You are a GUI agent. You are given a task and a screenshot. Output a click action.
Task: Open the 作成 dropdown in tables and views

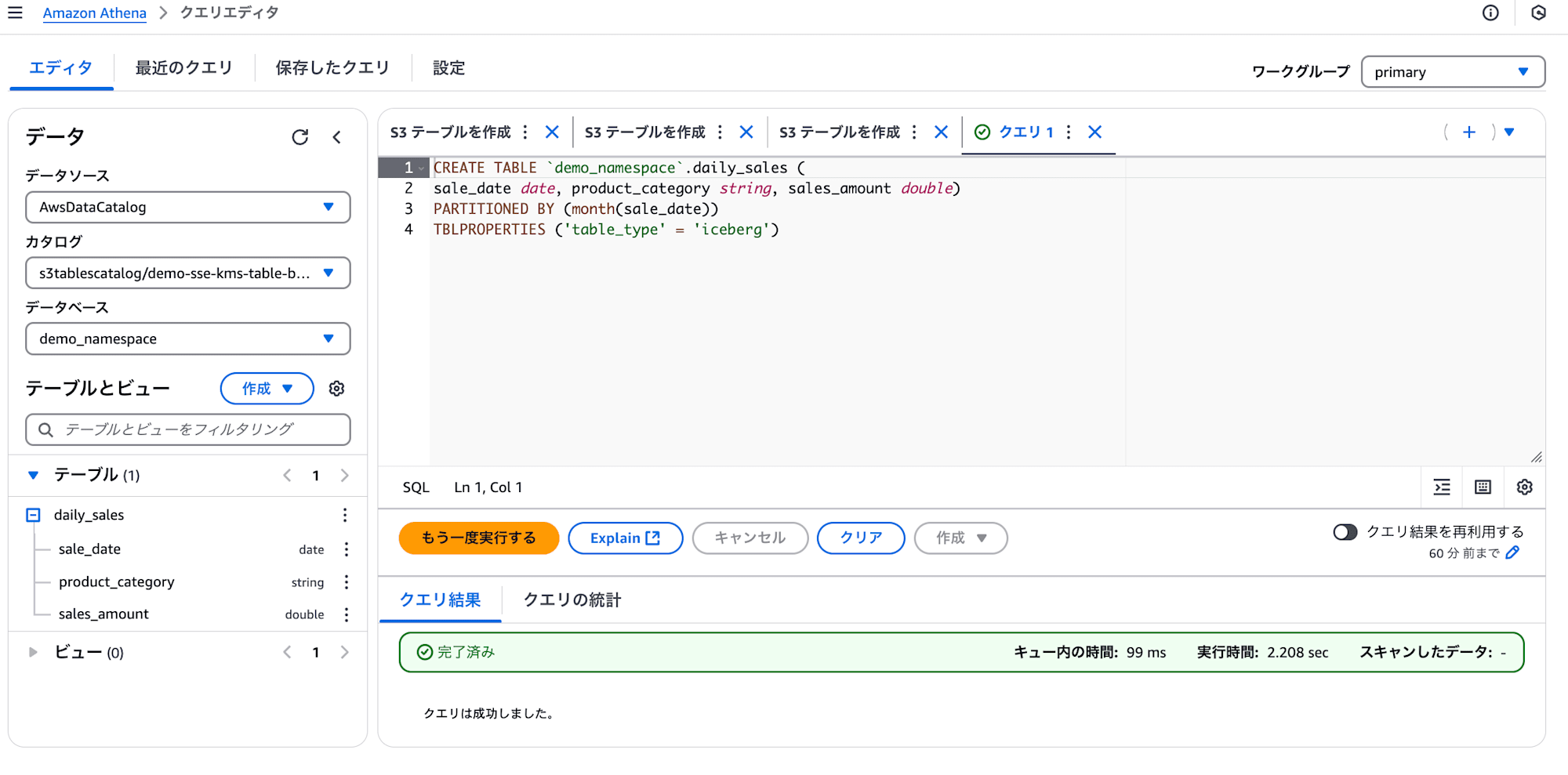point(267,389)
